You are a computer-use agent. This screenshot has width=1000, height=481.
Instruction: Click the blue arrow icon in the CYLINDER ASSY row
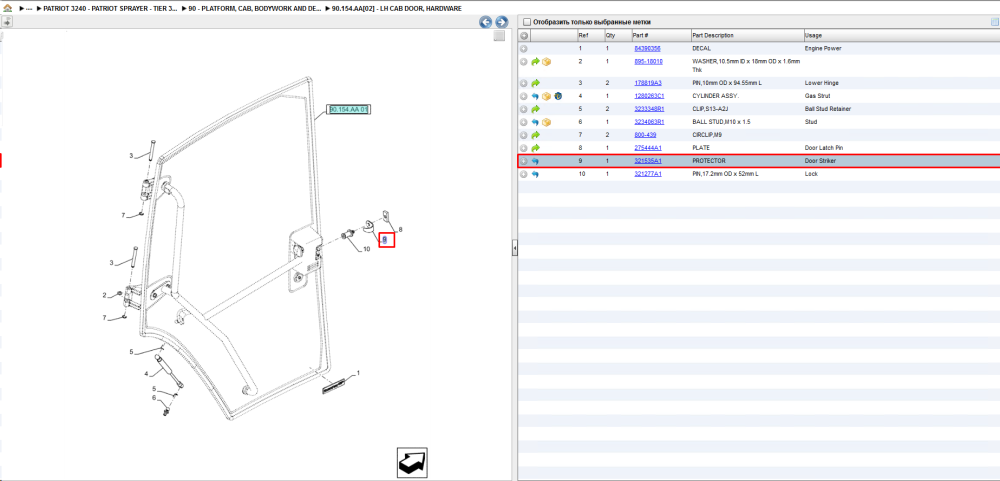click(x=535, y=96)
